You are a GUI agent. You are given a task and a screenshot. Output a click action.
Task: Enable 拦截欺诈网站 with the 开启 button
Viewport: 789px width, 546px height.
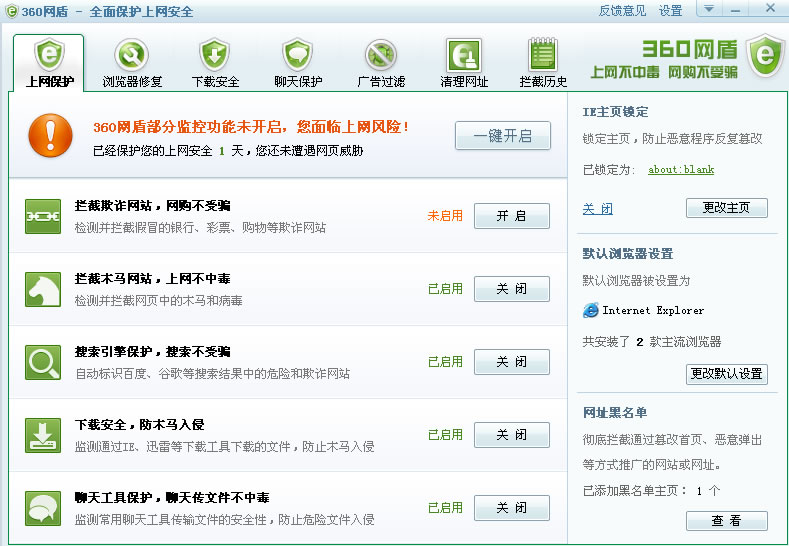tap(511, 216)
